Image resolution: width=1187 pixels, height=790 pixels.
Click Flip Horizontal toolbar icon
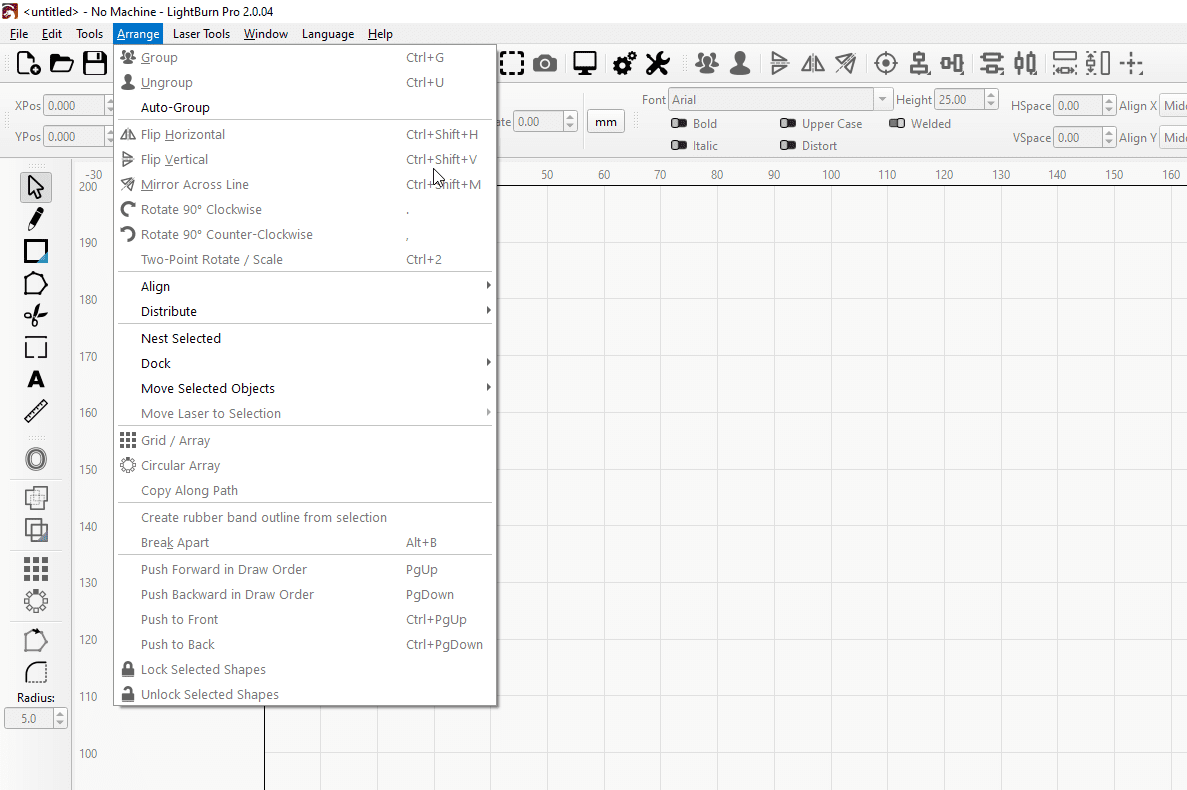tap(812, 64)
